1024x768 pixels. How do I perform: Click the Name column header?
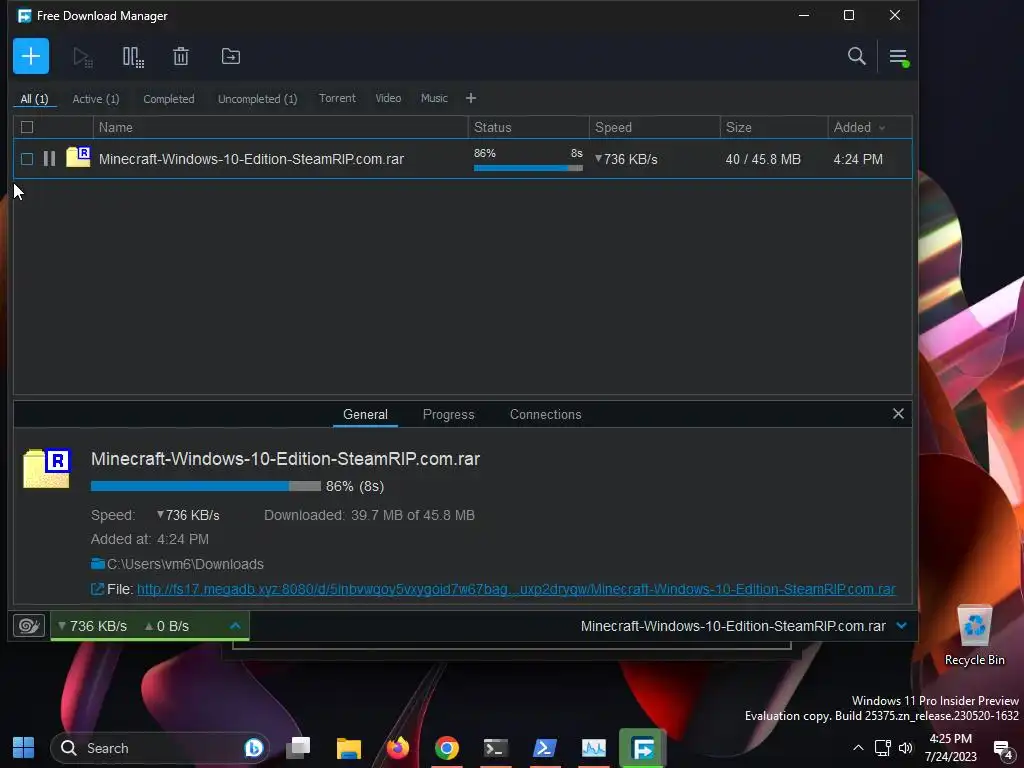click(x=281, y=127)
